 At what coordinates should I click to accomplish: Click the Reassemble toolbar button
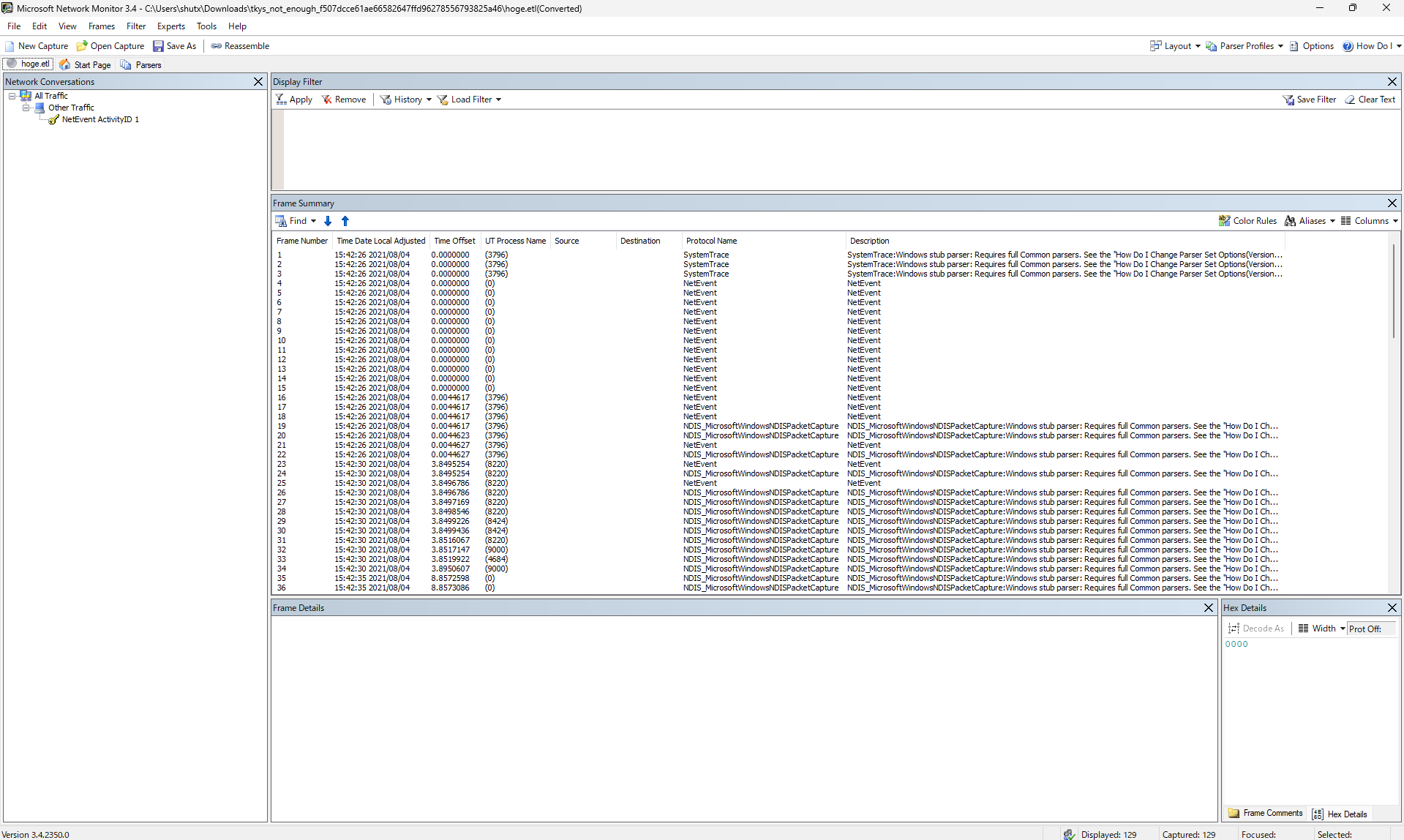coord(241,46)
